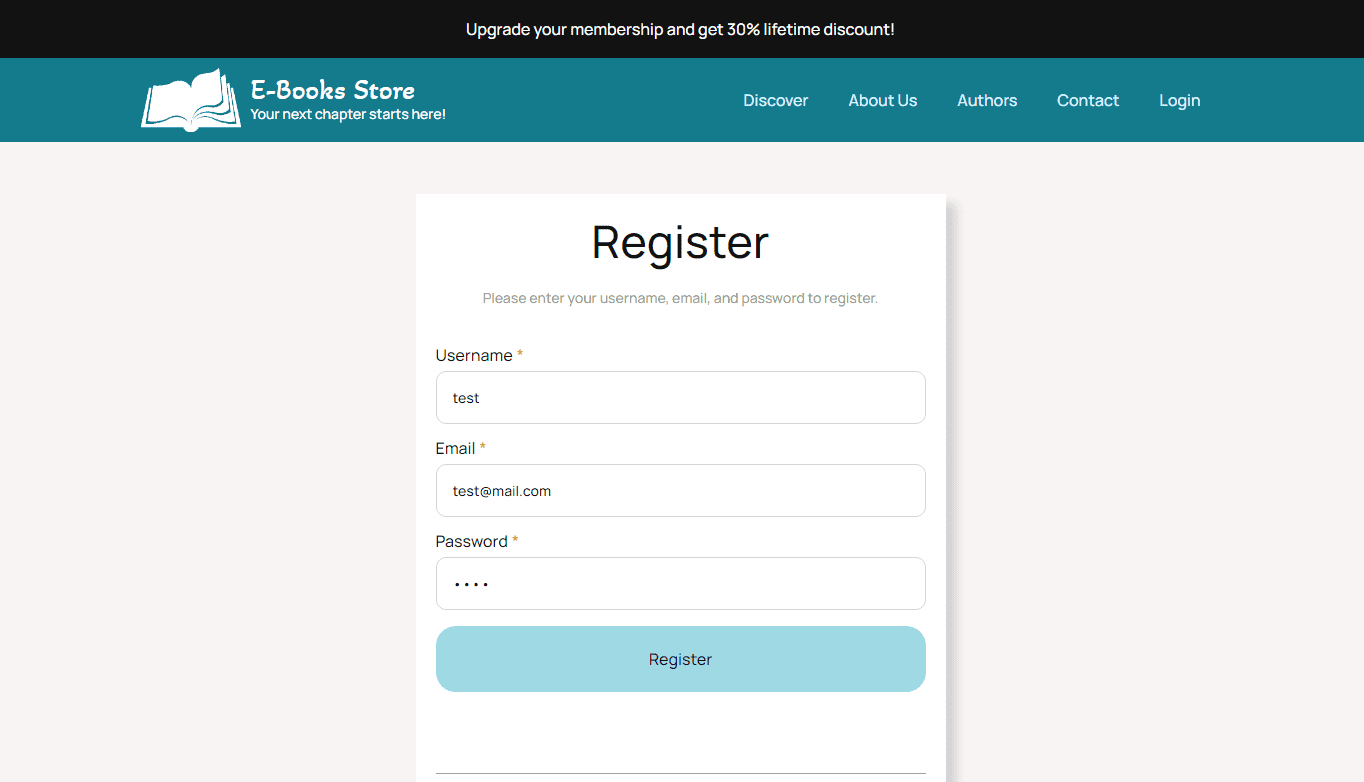Click the Email field label
The image size is (1364, 782).
click(x=455, y=449)
